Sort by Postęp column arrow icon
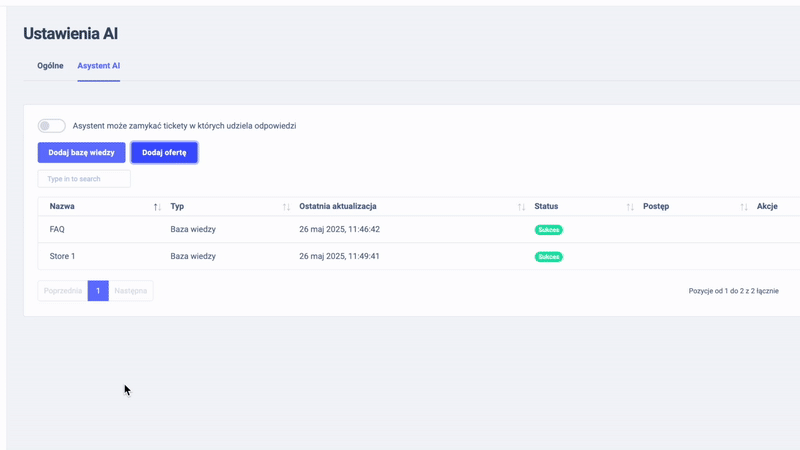Image resolution: width=800 pixels, height=450 pixels. (744, 207)
